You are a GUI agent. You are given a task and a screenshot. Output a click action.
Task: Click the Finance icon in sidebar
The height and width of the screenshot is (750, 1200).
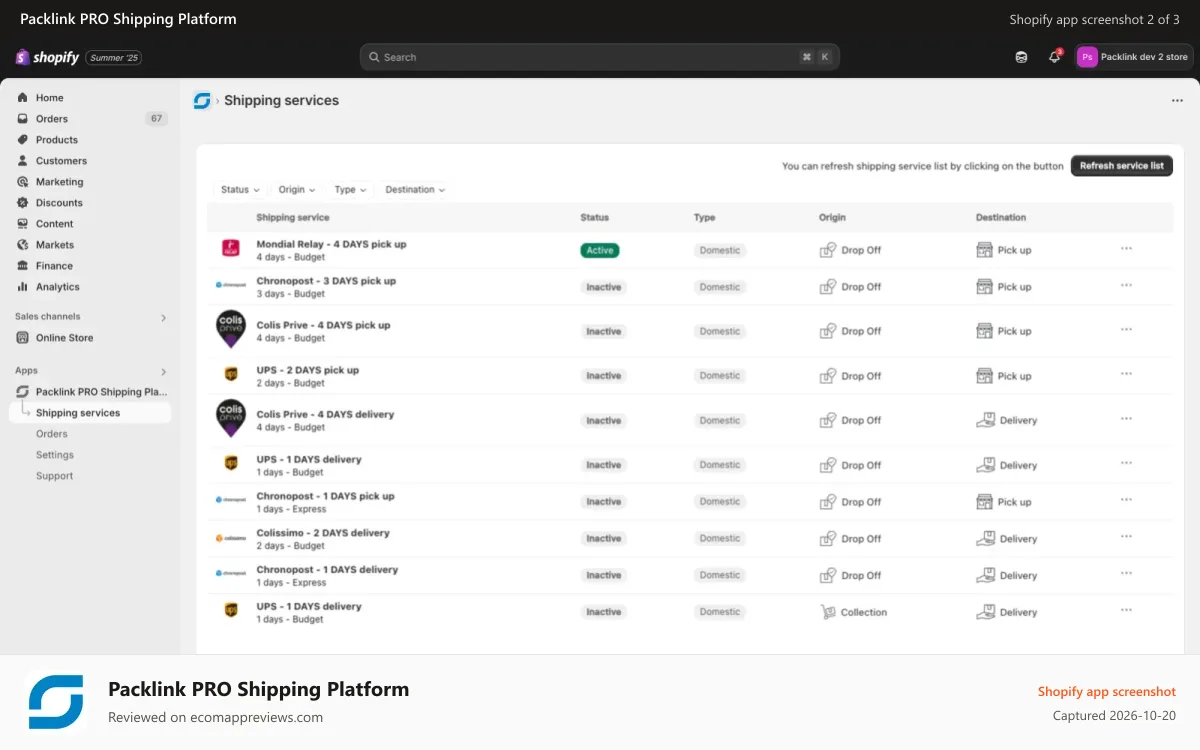pyautogui.click(x=23, y=266)
